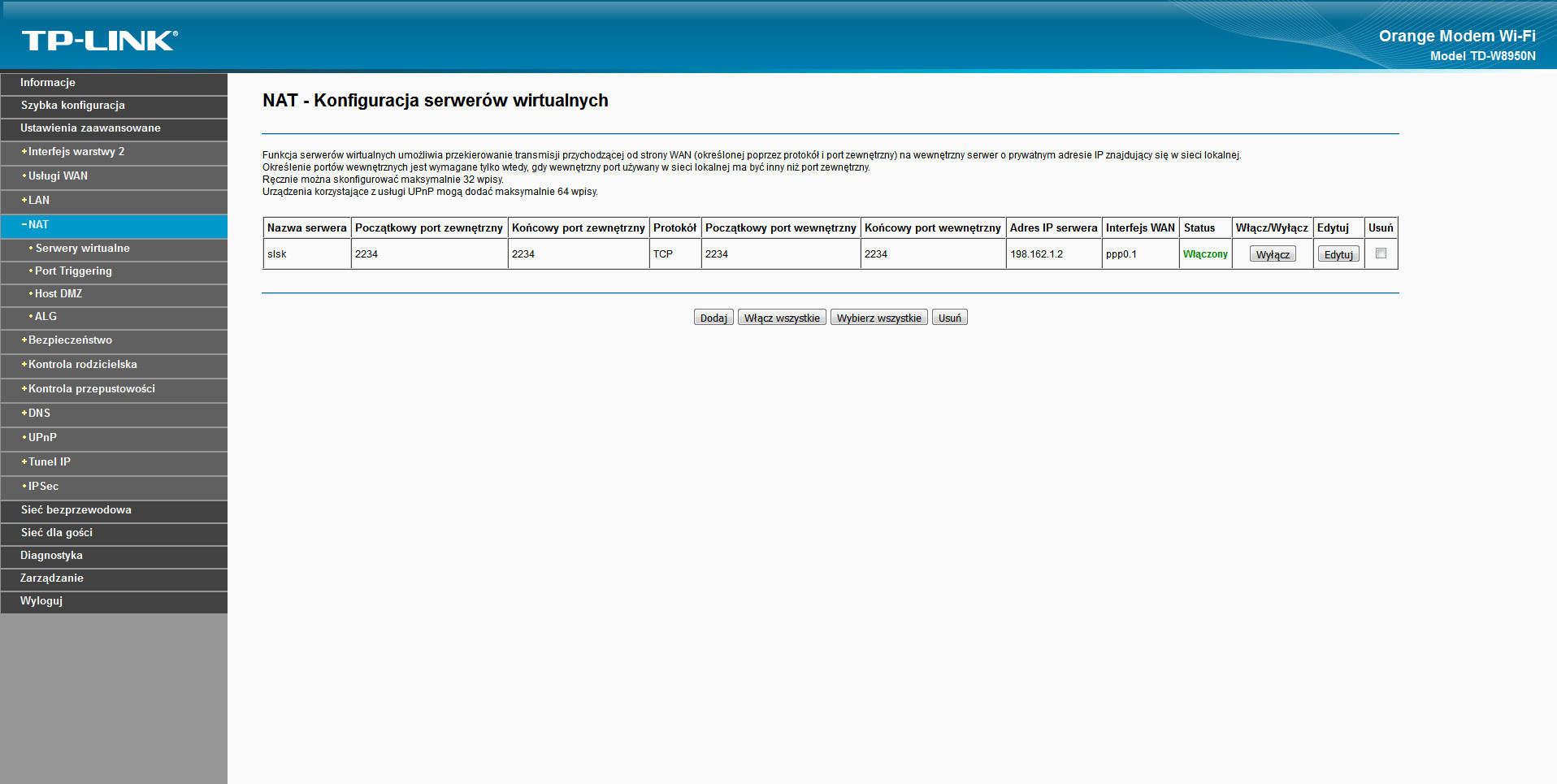
Task: Click Orange Modem Wi-Fi header text
Action: coord(1457,37)
